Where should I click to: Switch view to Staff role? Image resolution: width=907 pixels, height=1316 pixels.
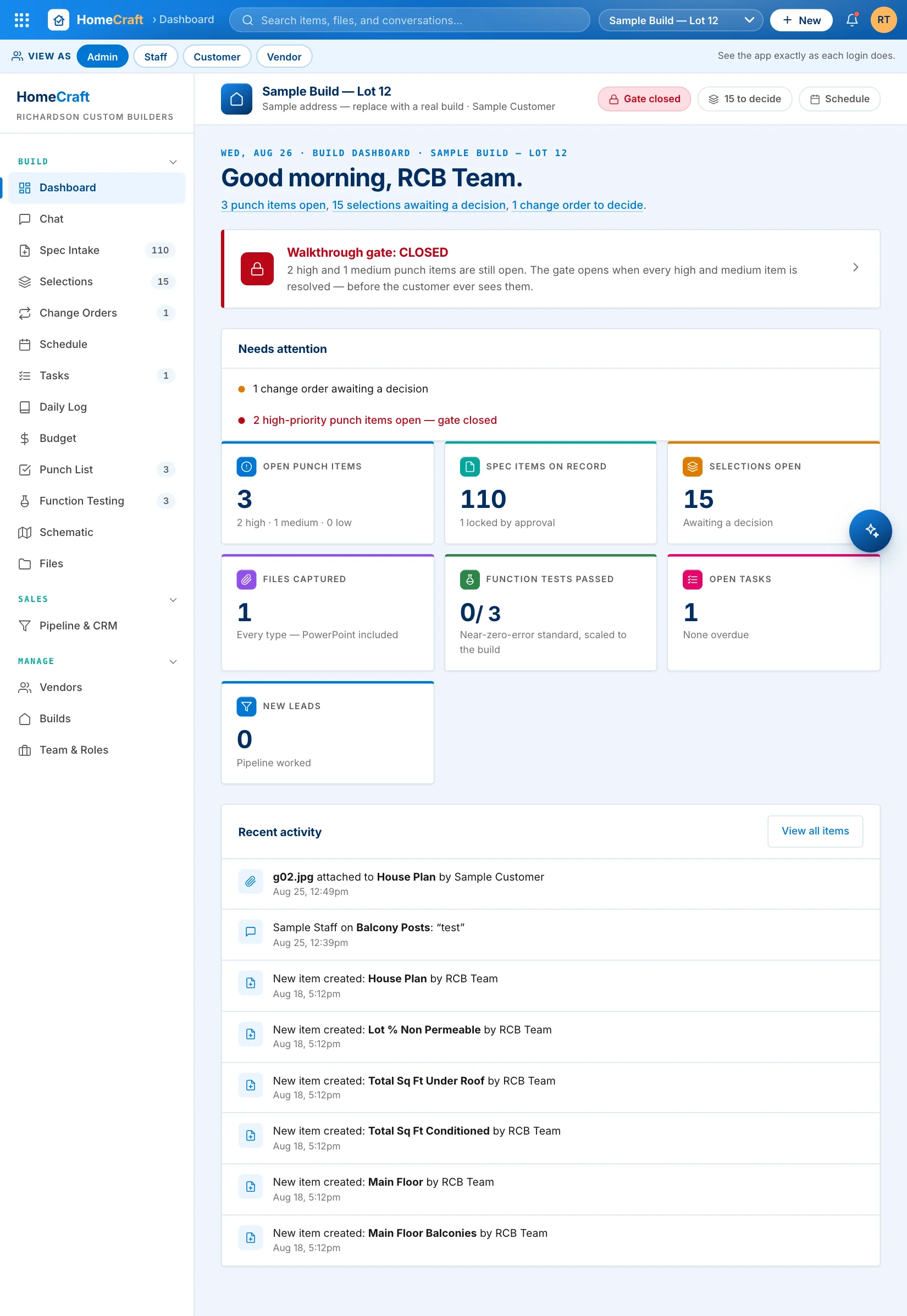tap(156, 56)
